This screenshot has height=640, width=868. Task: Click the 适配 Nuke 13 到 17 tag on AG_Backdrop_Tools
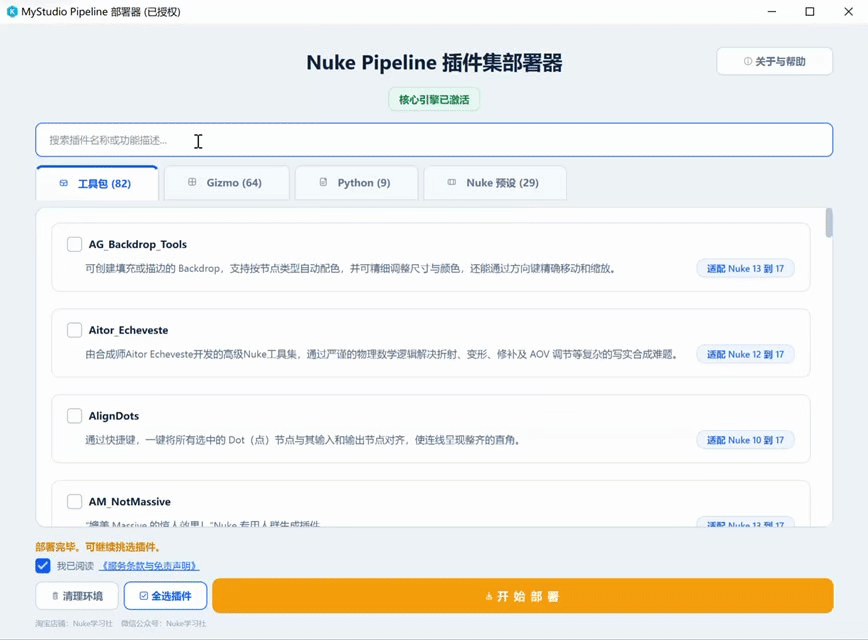click(x=745, y=269)
